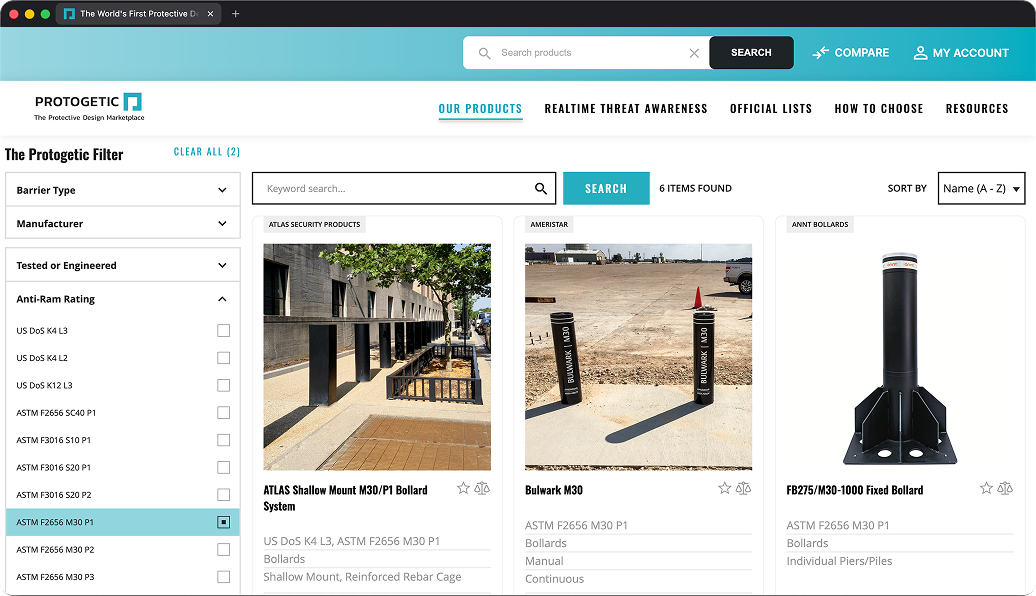Image resolution: width=1036 pixels, height=596 pixels.
Task: Check ASTM F2656 M30 P2 rating
Action: (x=223, y=550)
